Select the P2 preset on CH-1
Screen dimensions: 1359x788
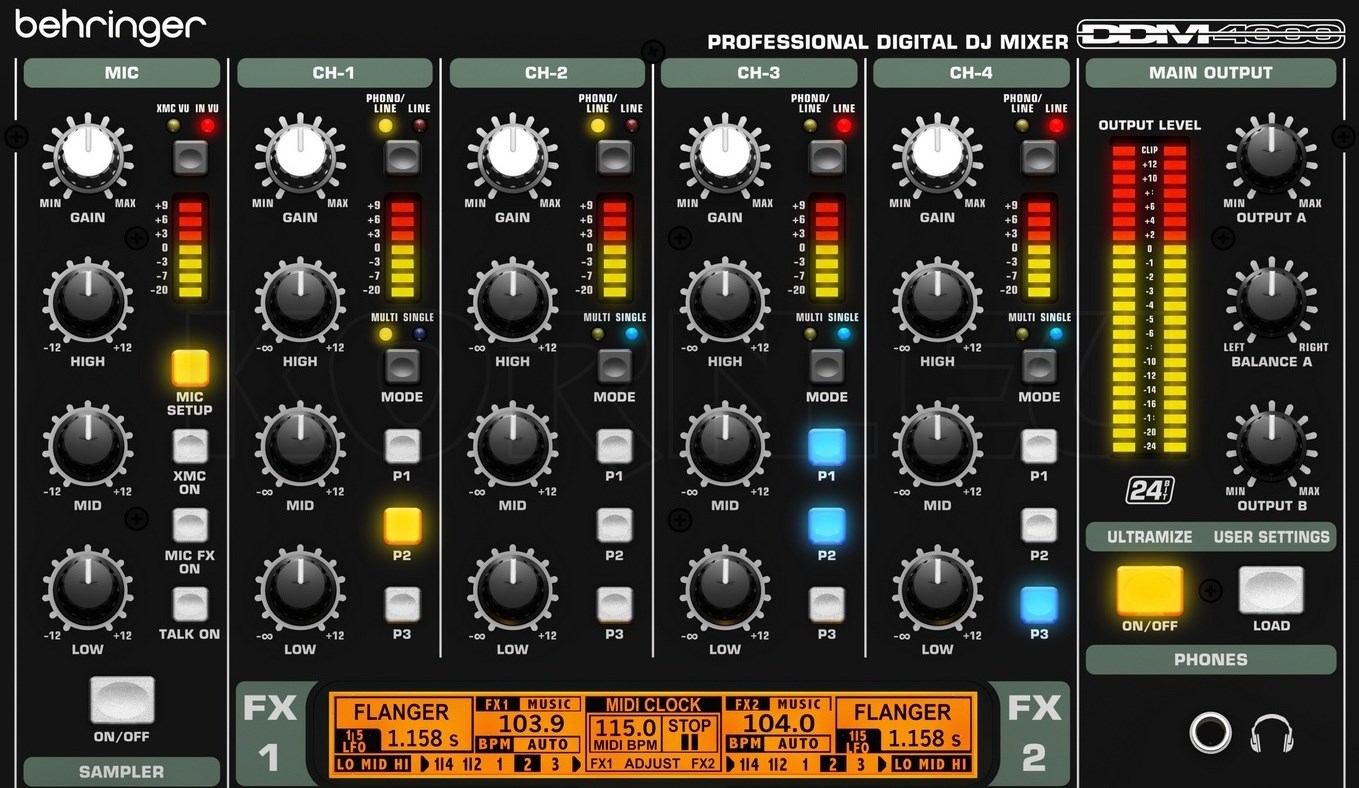click(x=402, y=527)
